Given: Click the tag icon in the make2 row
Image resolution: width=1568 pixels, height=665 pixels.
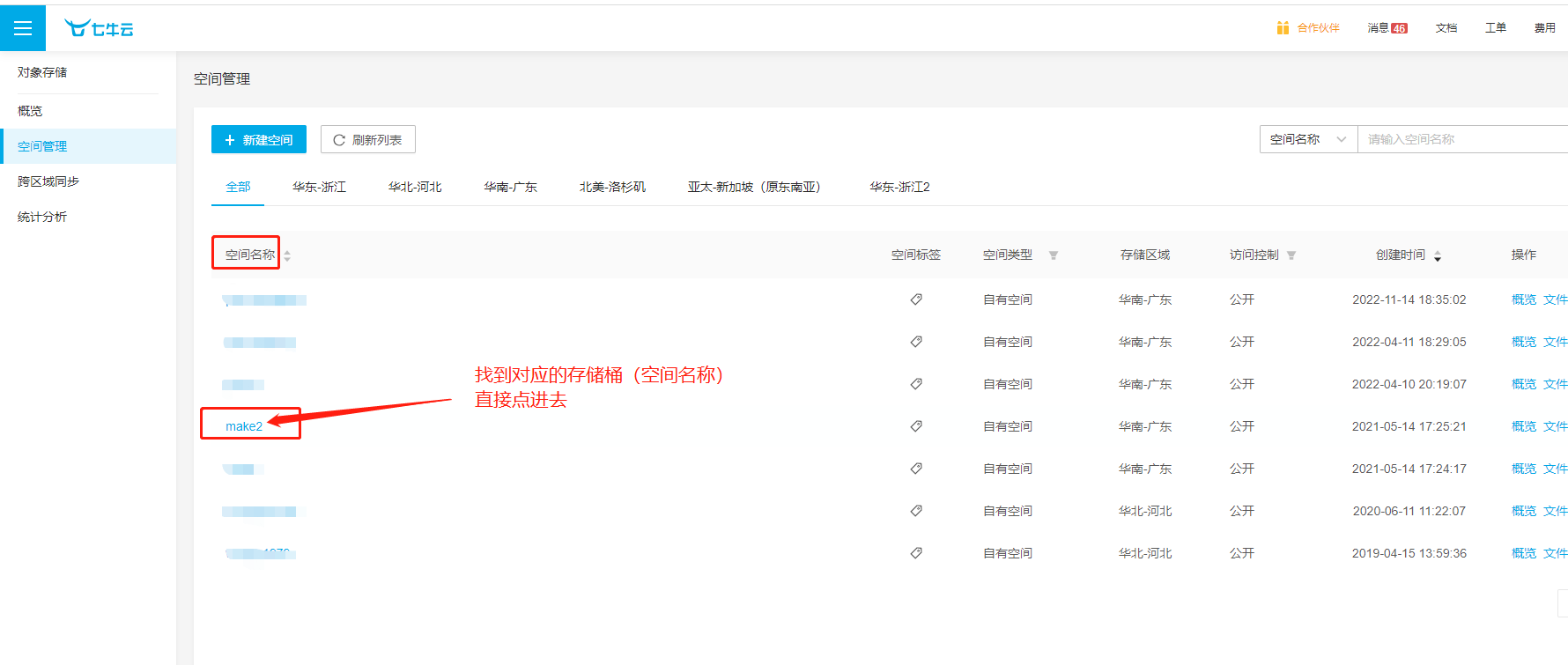Looking at the screenshot, I should tap(916, 426).
